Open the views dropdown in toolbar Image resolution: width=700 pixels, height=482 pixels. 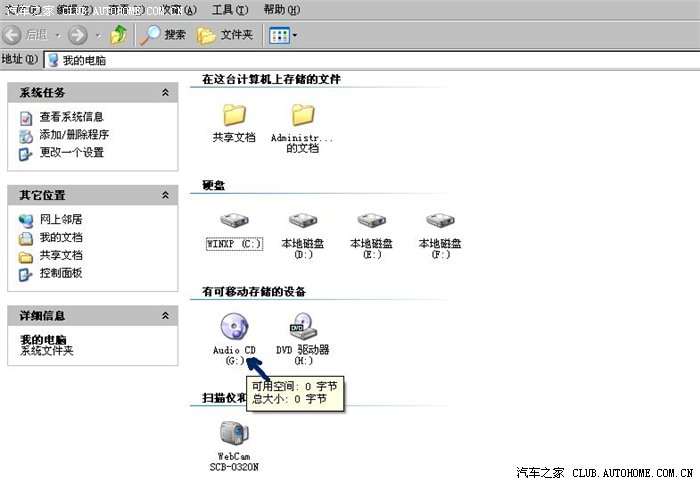tap(283, 35)
